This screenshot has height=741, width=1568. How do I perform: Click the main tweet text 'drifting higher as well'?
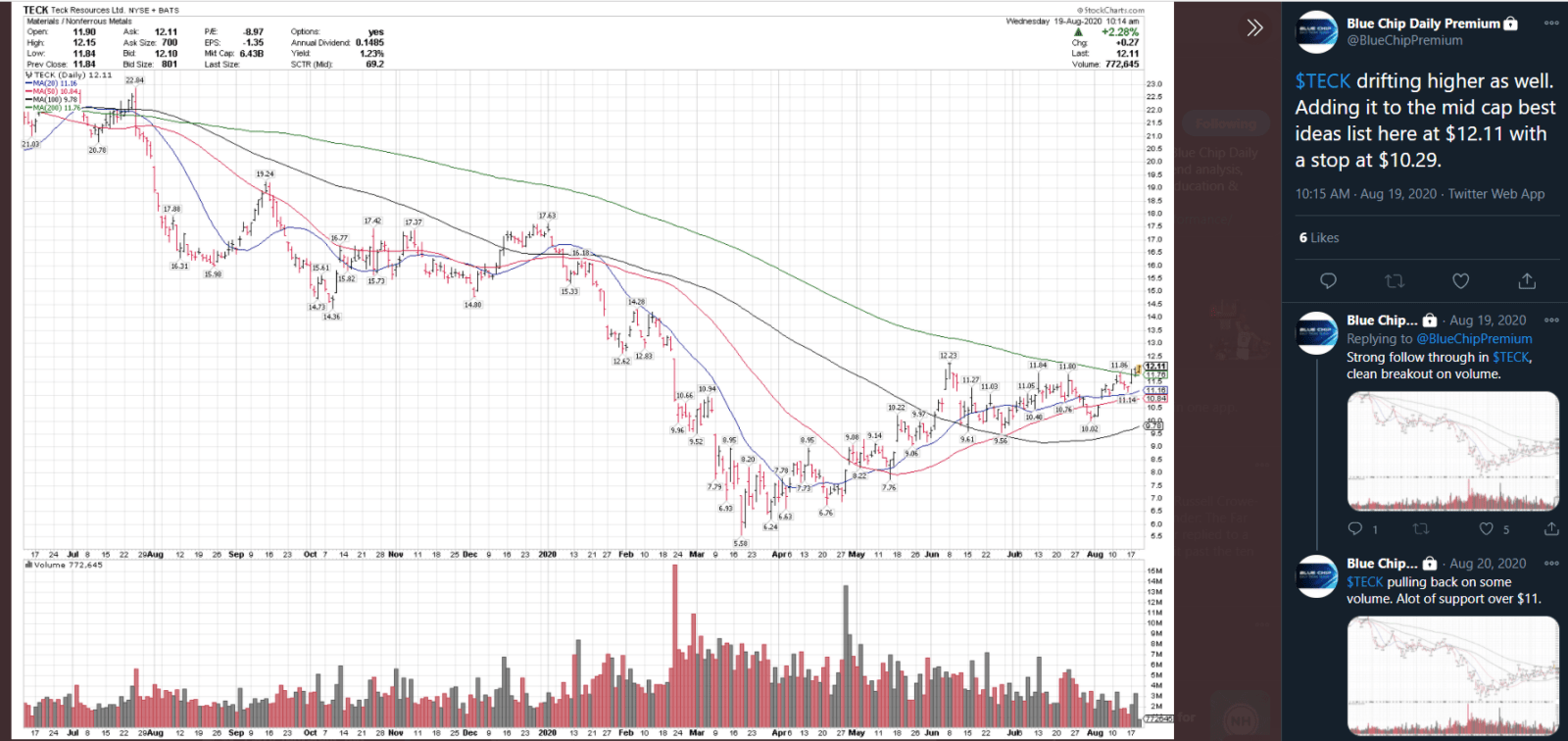[x=1454, y=81]
